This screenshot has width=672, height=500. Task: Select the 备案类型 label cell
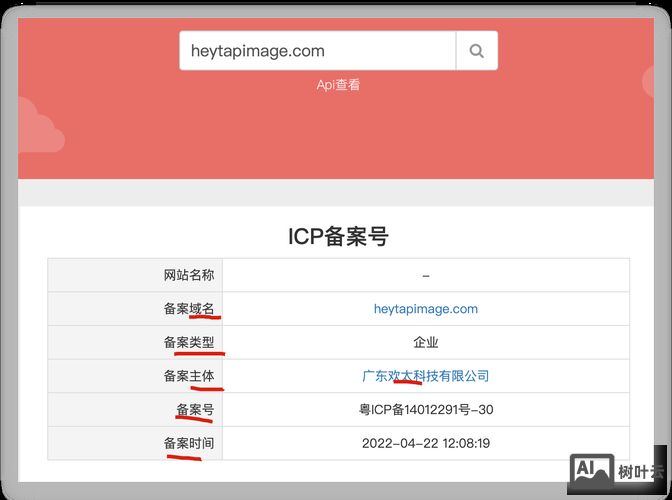coord(135,342)
